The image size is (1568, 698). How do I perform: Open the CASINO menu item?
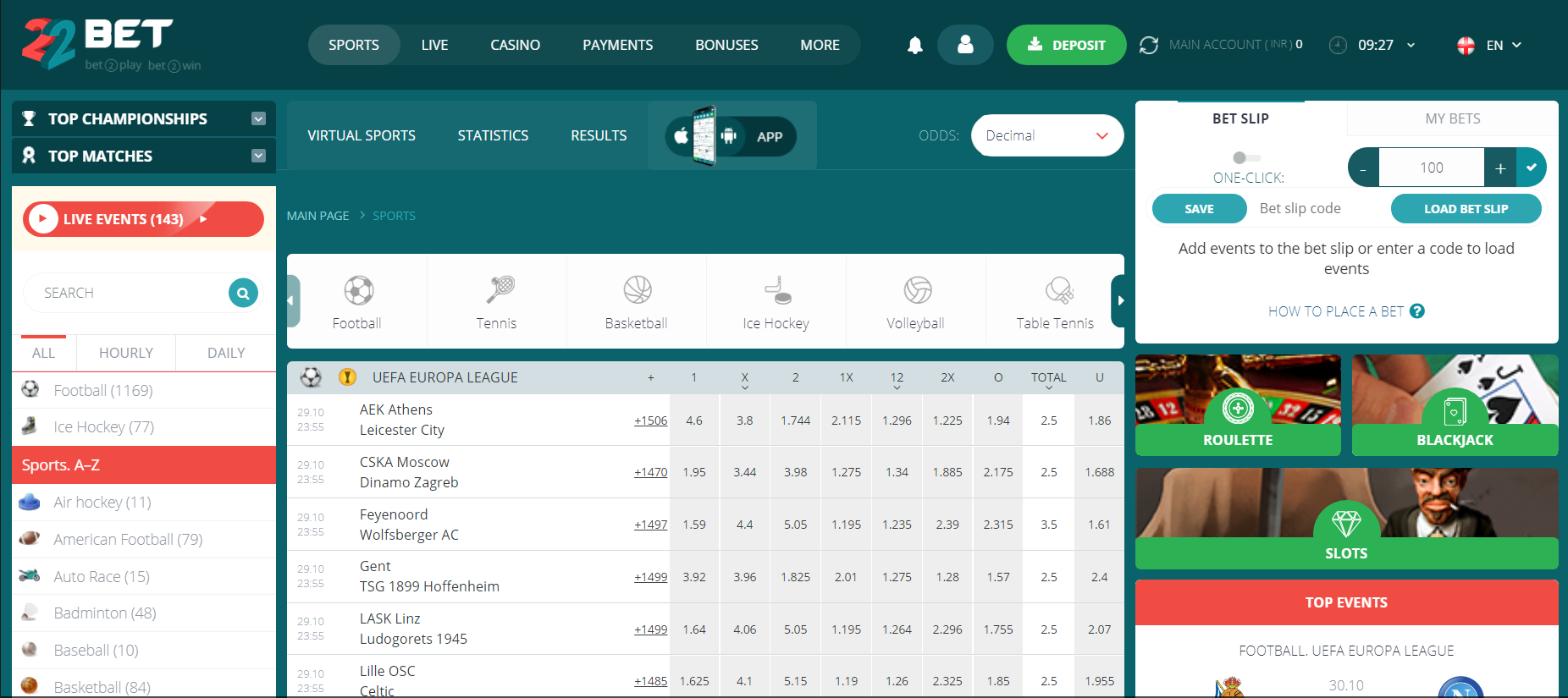click(x=515, y=46)
